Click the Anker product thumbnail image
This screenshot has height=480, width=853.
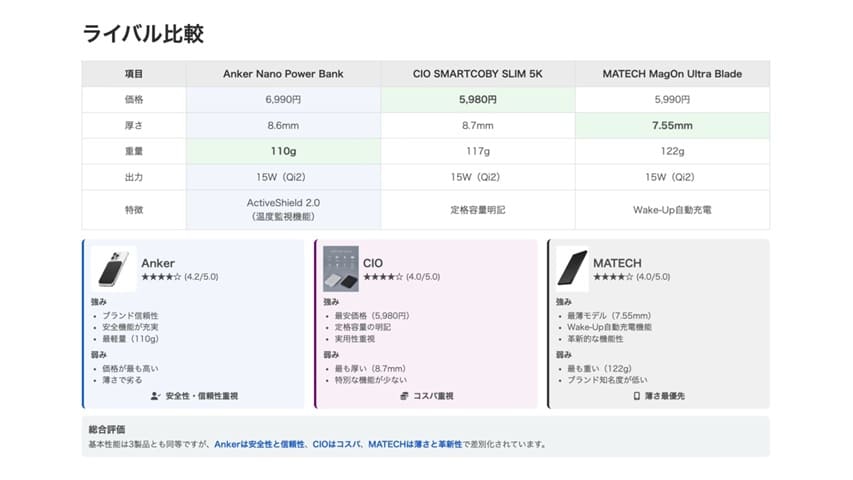point(113,269)
